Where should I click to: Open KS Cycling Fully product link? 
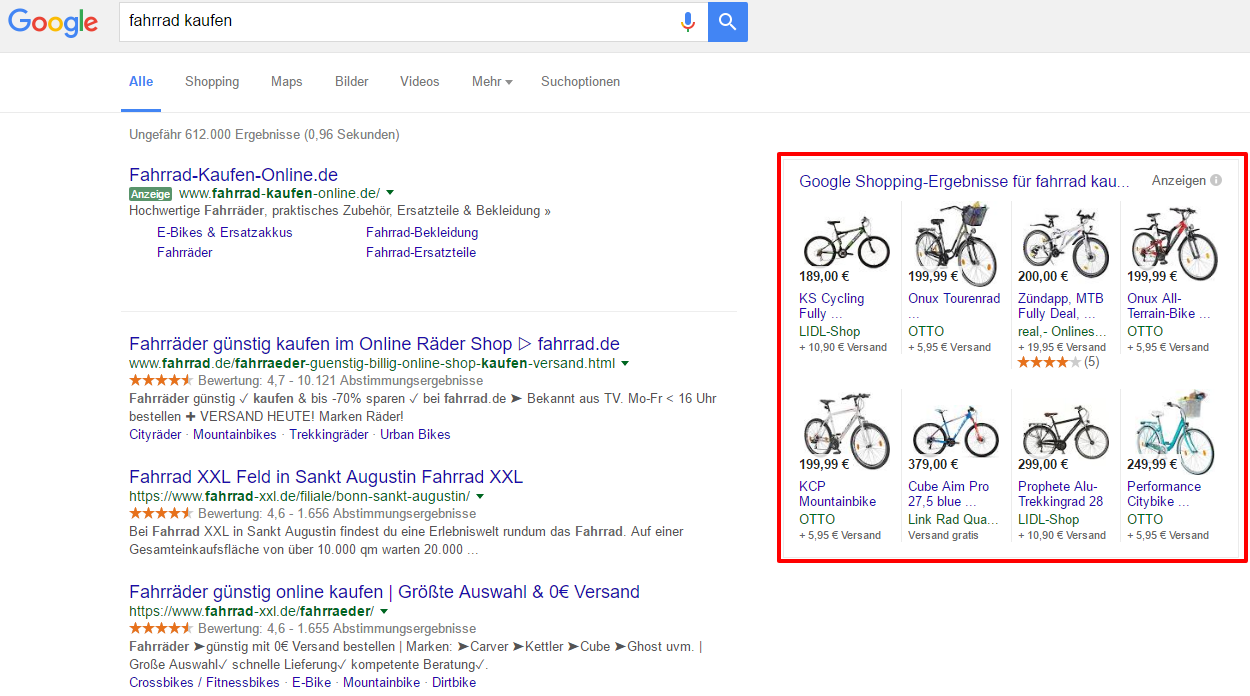[832, 306]
